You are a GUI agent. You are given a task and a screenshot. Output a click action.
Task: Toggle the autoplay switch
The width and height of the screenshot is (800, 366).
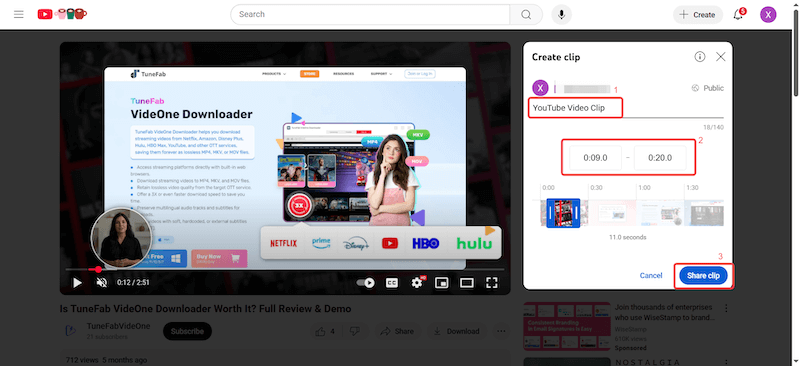point(365,282)
